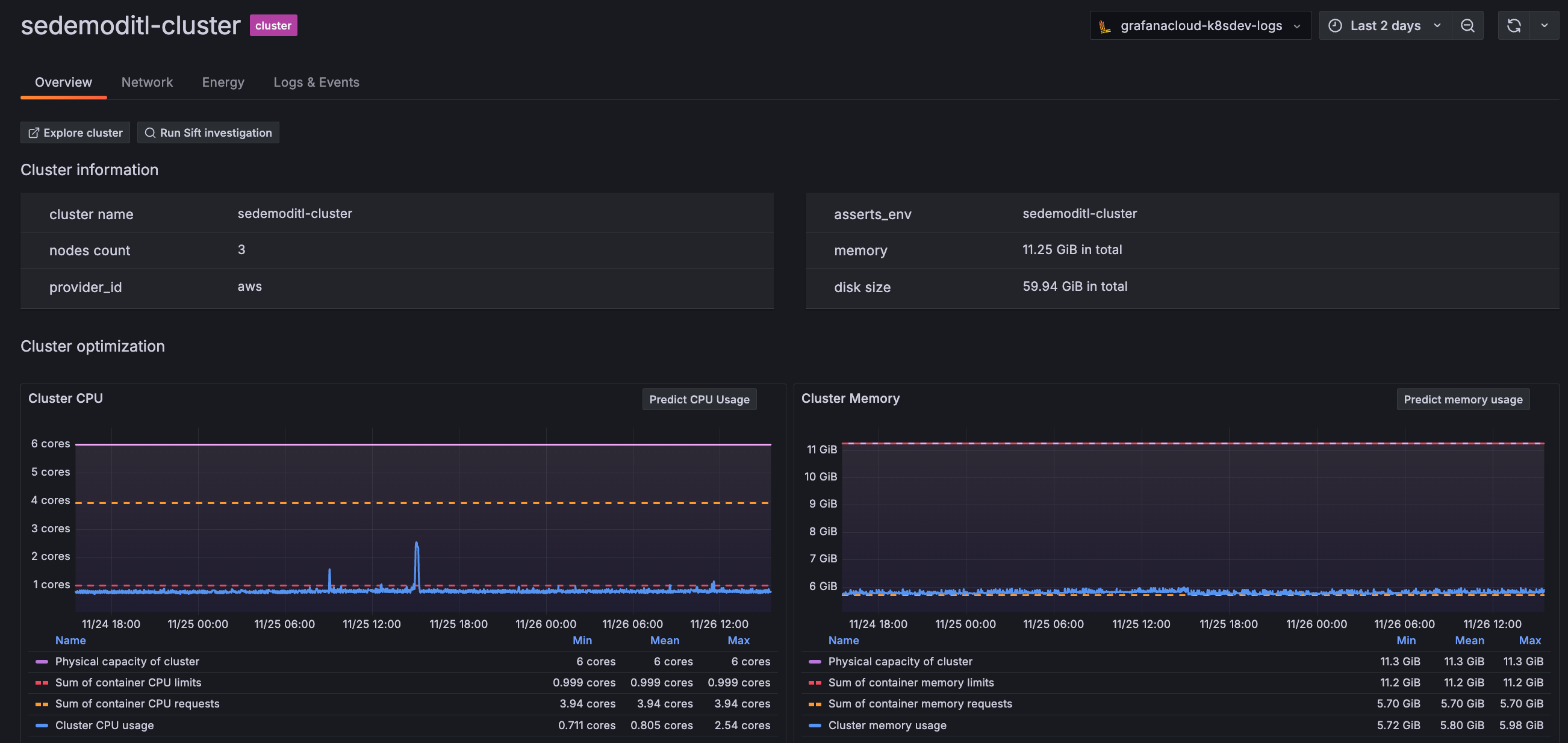Viewport: 1568px width, 743px height.
Task: Open the Logs & Events tab
Action: [316, 82]
